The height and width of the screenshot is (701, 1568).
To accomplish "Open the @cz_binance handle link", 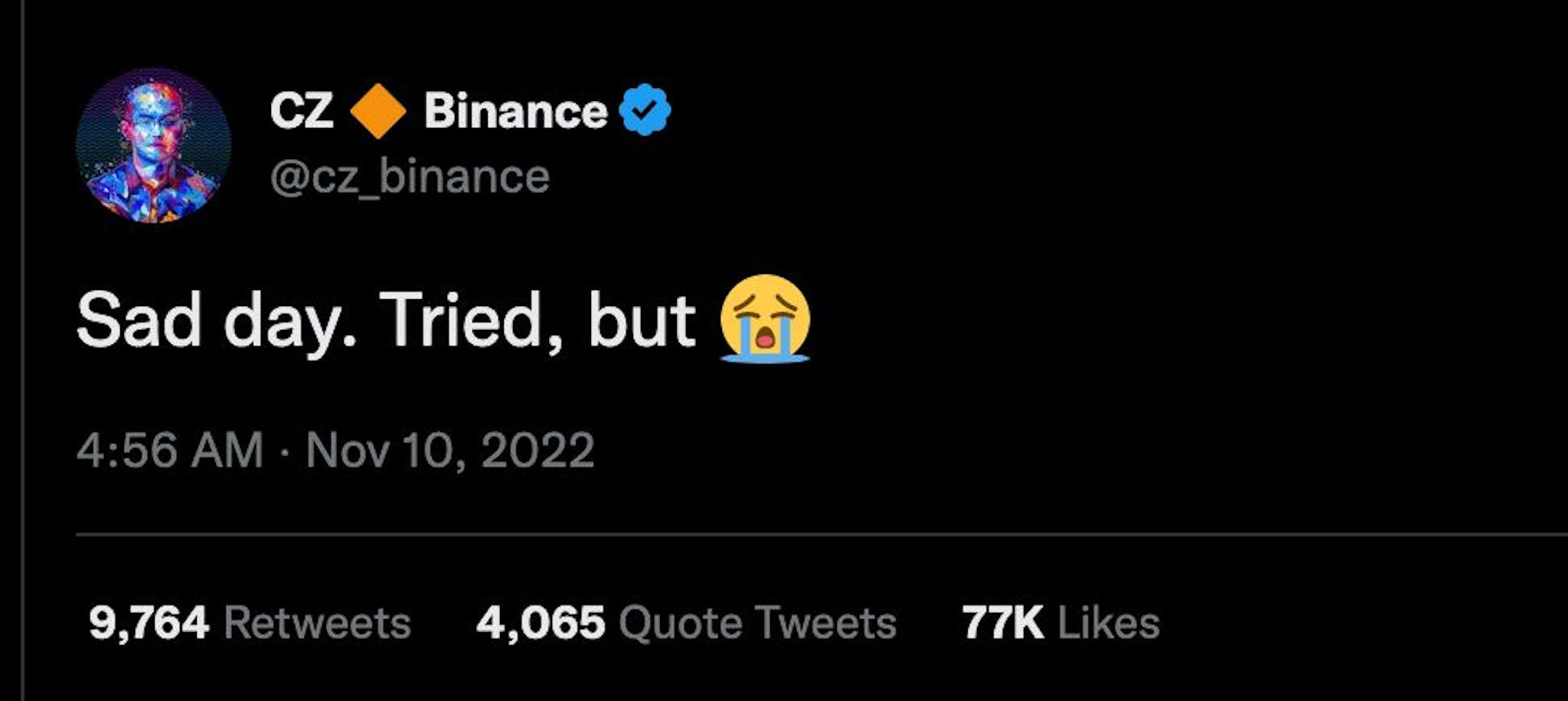I will [x=410, y=174].
